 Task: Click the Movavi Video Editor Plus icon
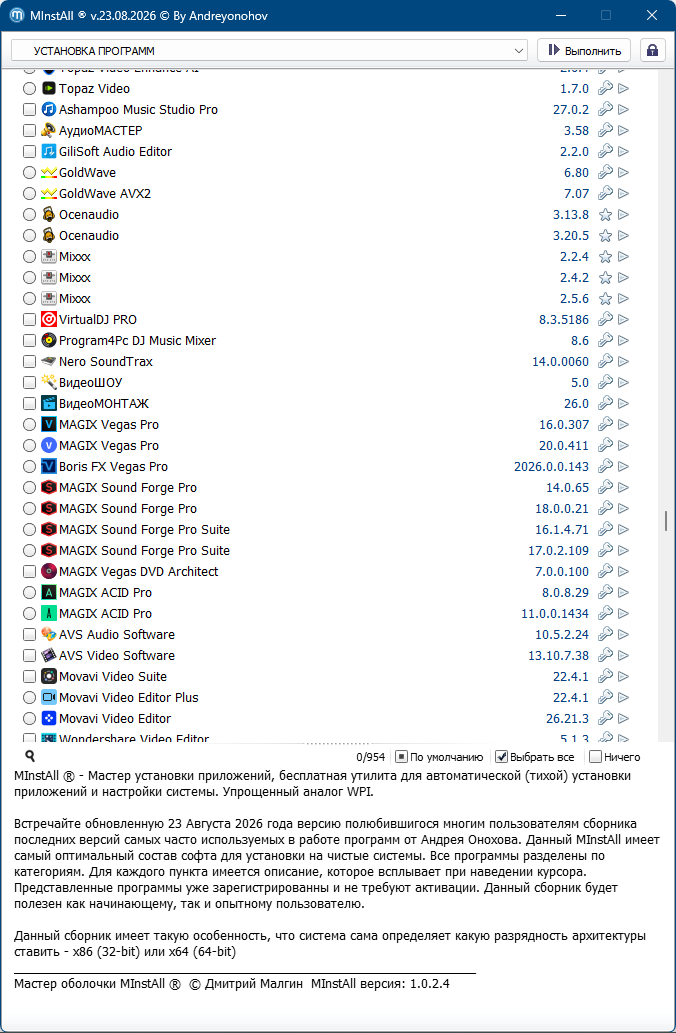(49, 697)
